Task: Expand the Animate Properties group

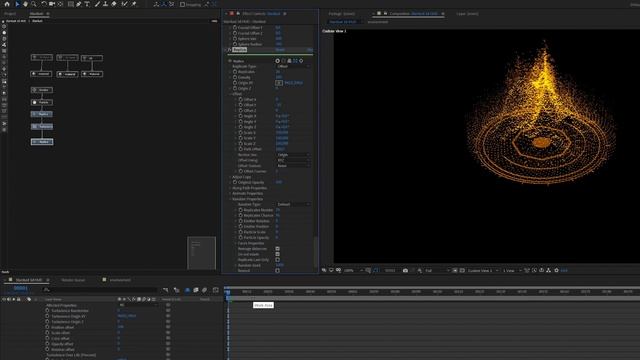Action: [230, 193]
